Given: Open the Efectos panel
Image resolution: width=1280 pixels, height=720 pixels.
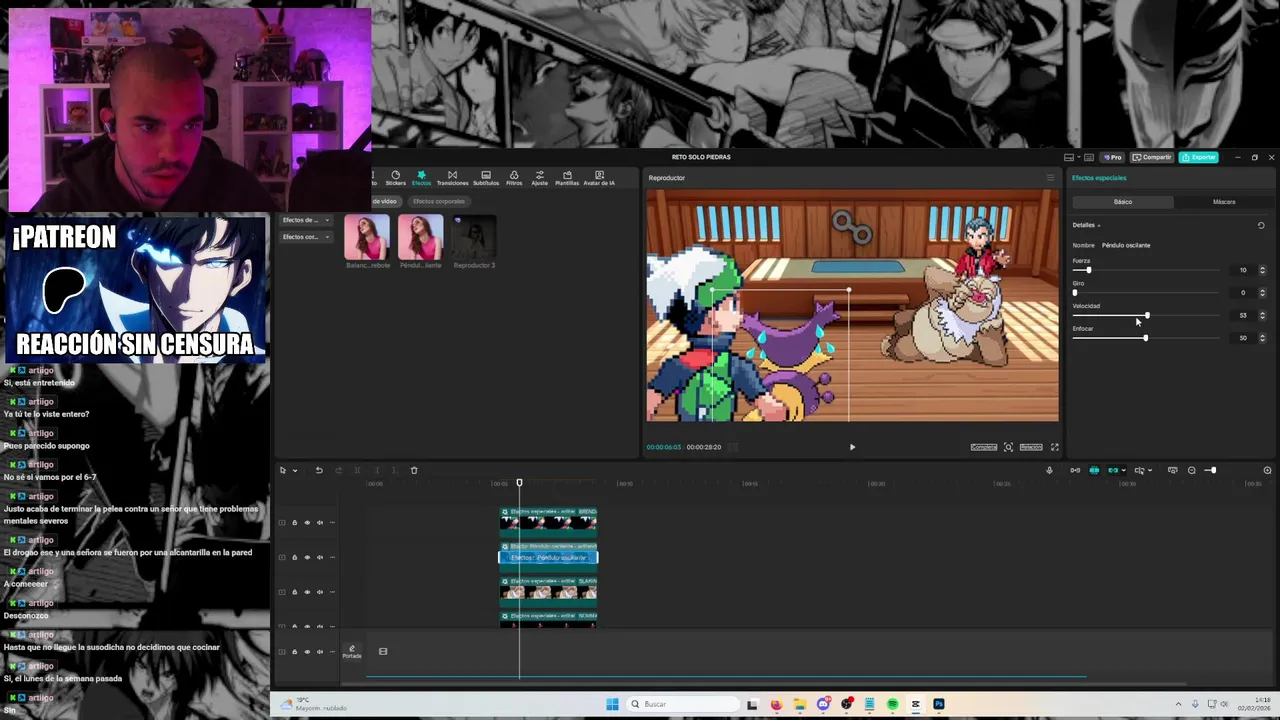Looking at the screenshot, I should [421, 178].
